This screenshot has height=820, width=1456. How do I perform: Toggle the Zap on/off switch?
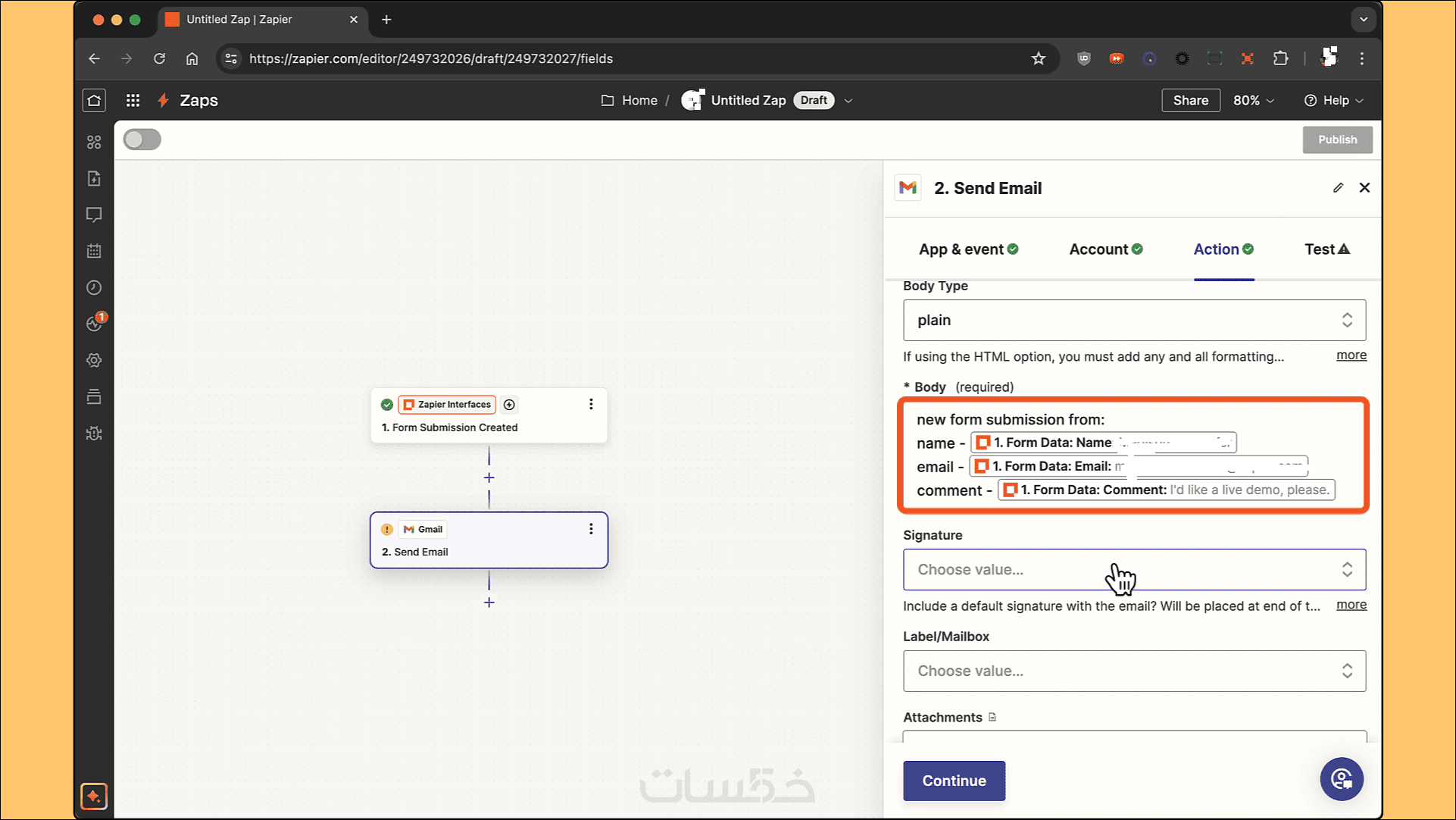[142, 139]
